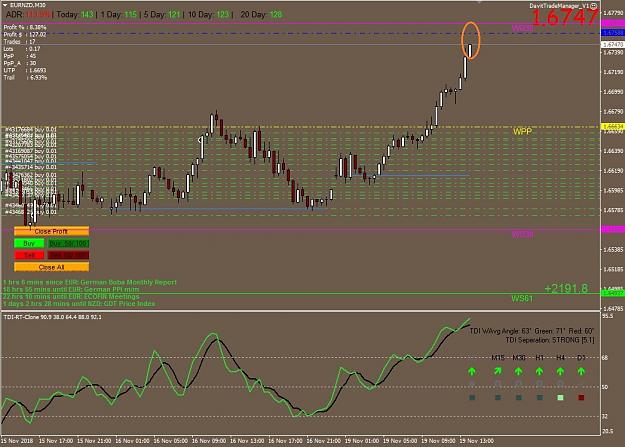Image resolution: width=625 pixels, height=447 pixels.
Task: Select the blue 1.67538 price tag on axis
Action: point(613,33)
